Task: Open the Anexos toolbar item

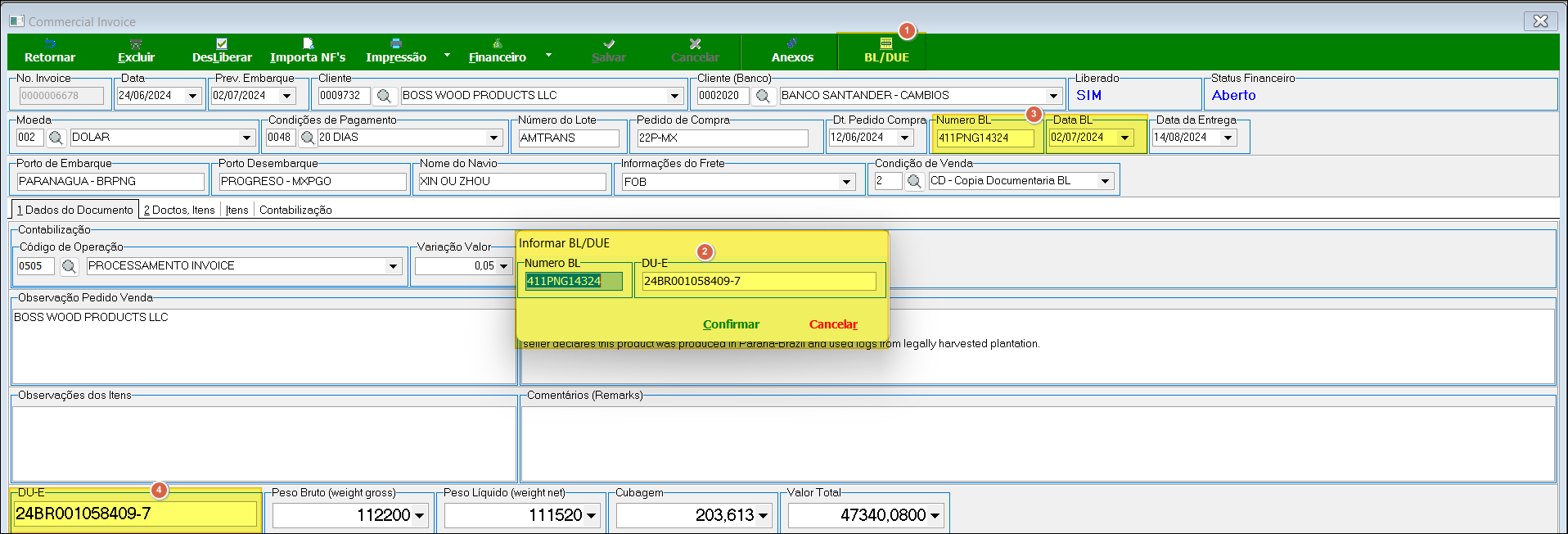Action: [x=792, y=51]
